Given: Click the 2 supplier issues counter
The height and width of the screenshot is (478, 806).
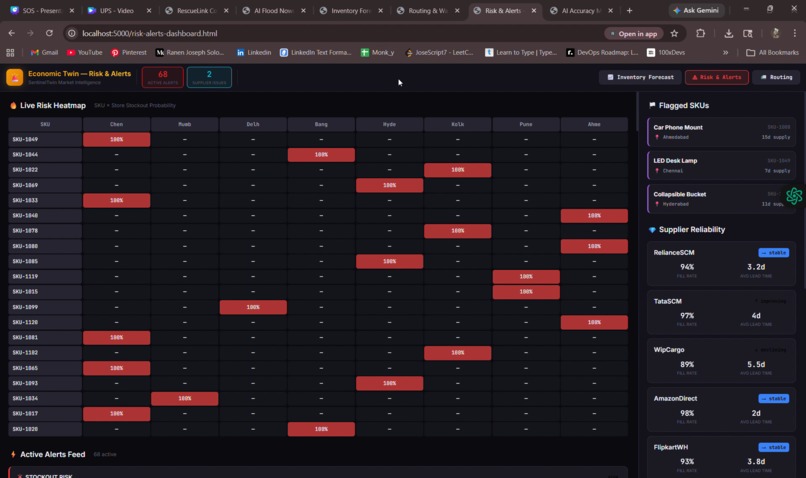Looking at the screenshot, I should click(x=209, y=77).
